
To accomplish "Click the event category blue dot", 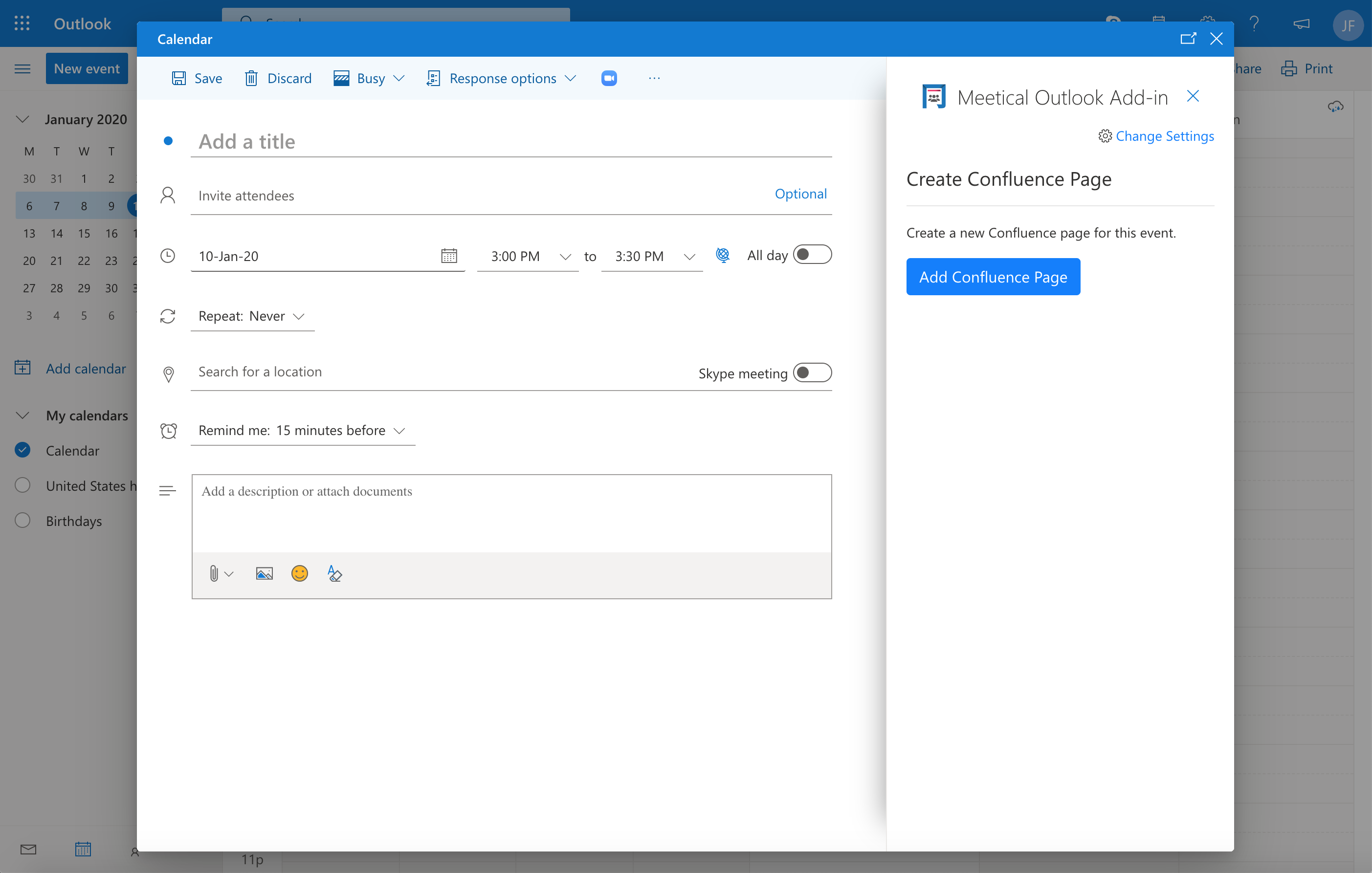I will [168, 141].
